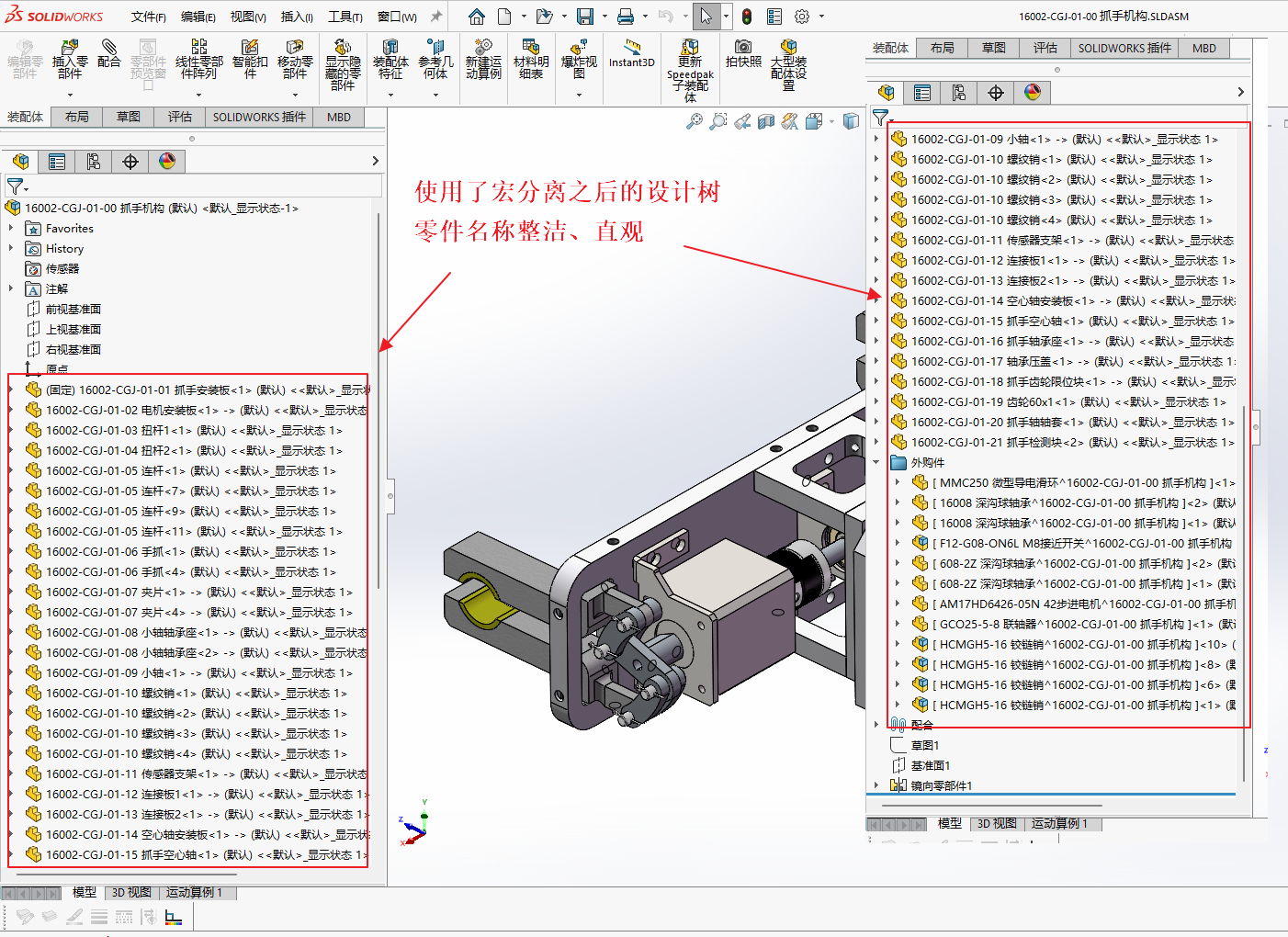Collapse the 外购件 folder in right tree

[876, 463]
